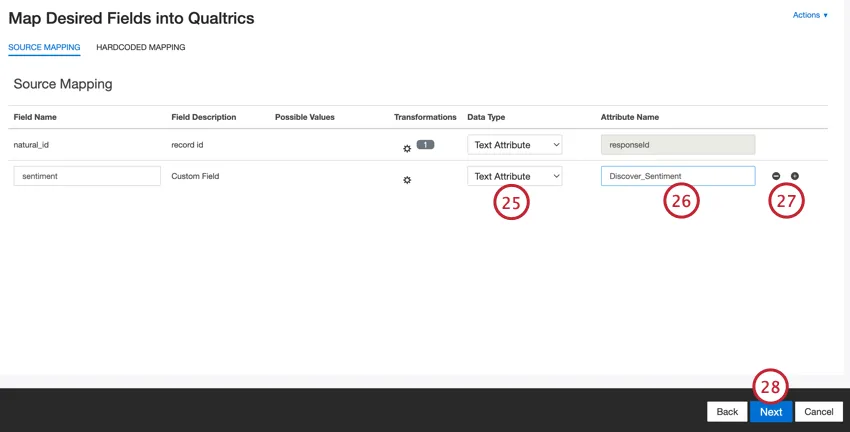Add a new field row with plus icon
The width and height of the screenshot is (850, 432).
tap(795, 176)
